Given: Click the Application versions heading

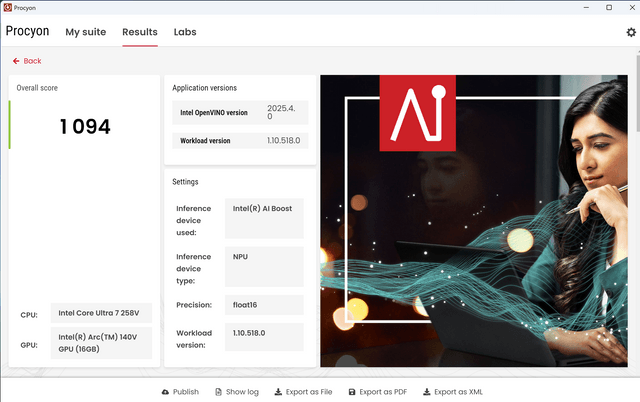Looking at the screenshot, I should 204,88.
